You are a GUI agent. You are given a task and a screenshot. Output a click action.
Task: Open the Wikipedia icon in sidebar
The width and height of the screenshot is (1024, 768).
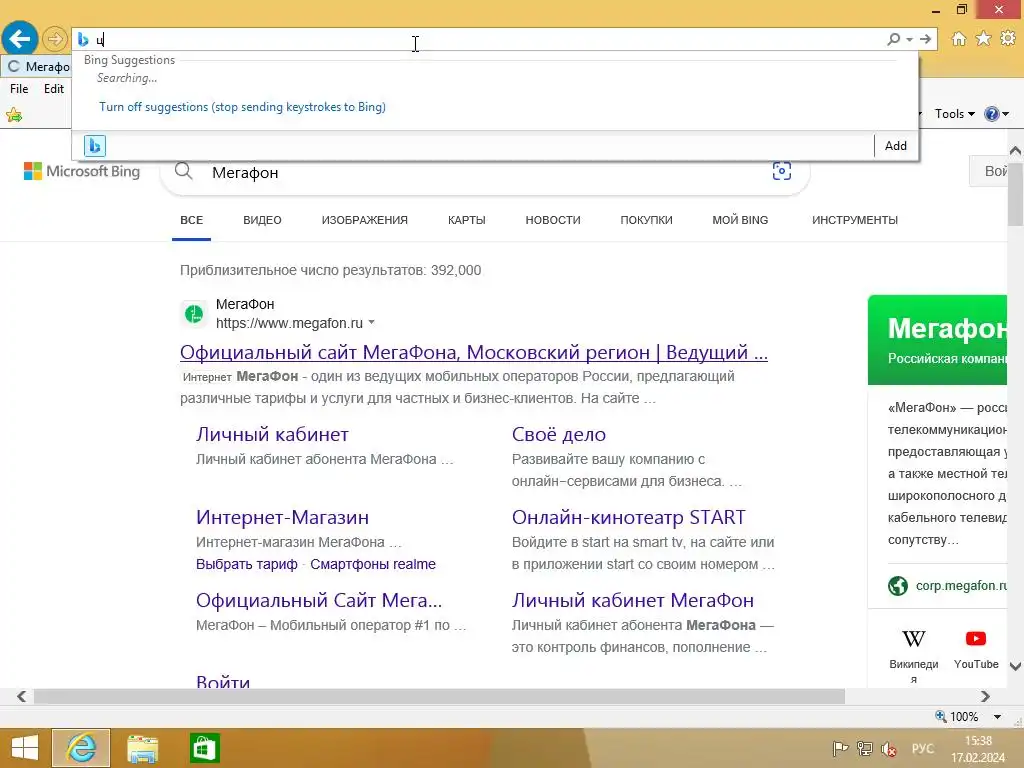[914, 639]
